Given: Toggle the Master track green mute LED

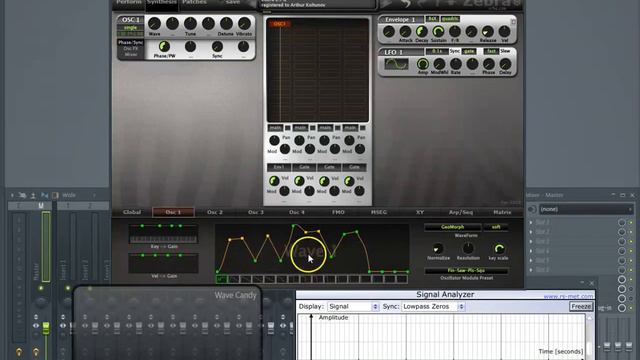Looking at the screenshot, I should [x=41, y=288].
